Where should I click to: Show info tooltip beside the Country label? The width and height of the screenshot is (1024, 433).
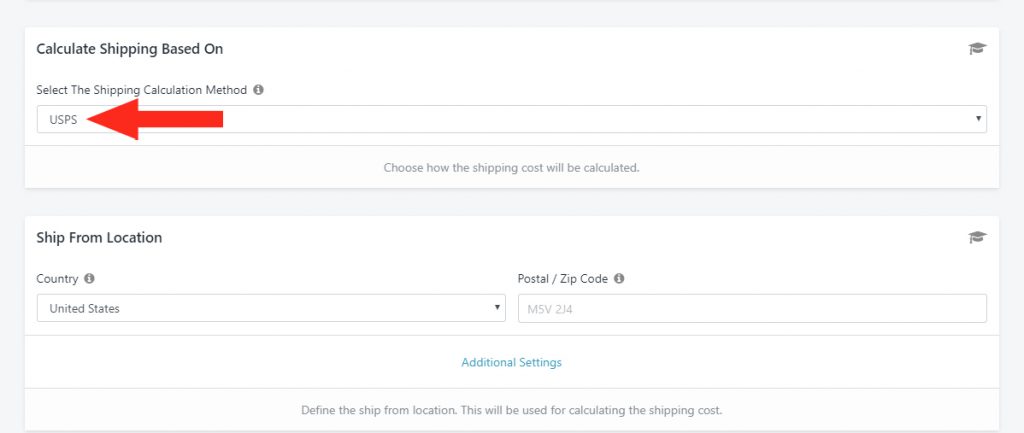(x=89, y=278)
